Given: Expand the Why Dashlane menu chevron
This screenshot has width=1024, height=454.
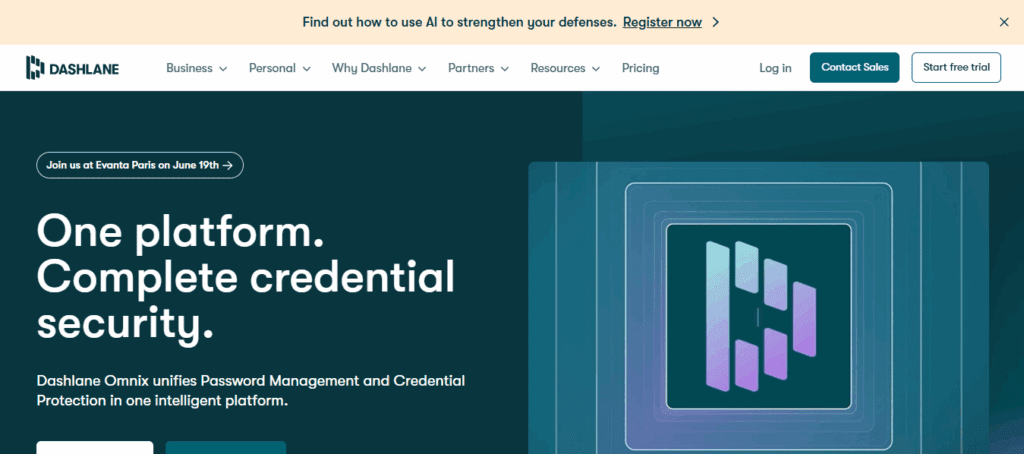Looking at the screenshot, I should 422,69.
